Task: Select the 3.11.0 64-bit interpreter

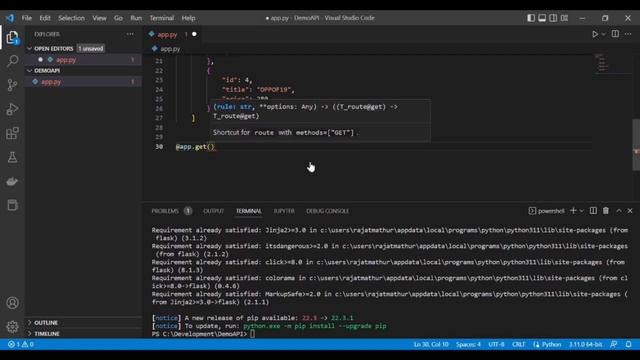Action: pos(585,344)
